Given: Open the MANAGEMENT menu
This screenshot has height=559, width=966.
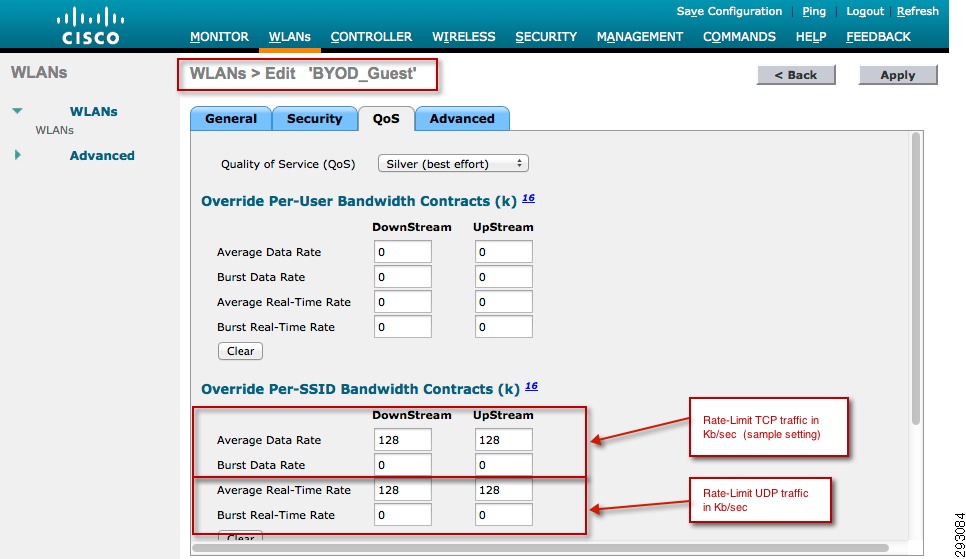Looking at the screenshot, I should pyautogui.click(x=639, y=37).
